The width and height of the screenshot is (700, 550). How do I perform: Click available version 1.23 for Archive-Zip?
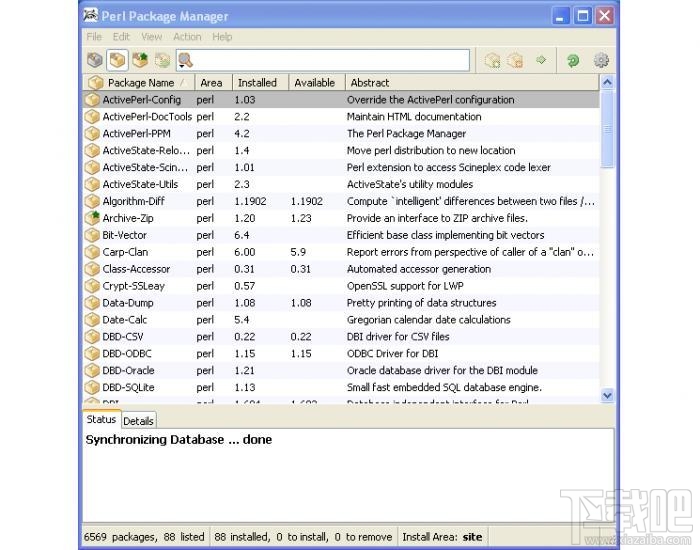click(x=301, y=218)
